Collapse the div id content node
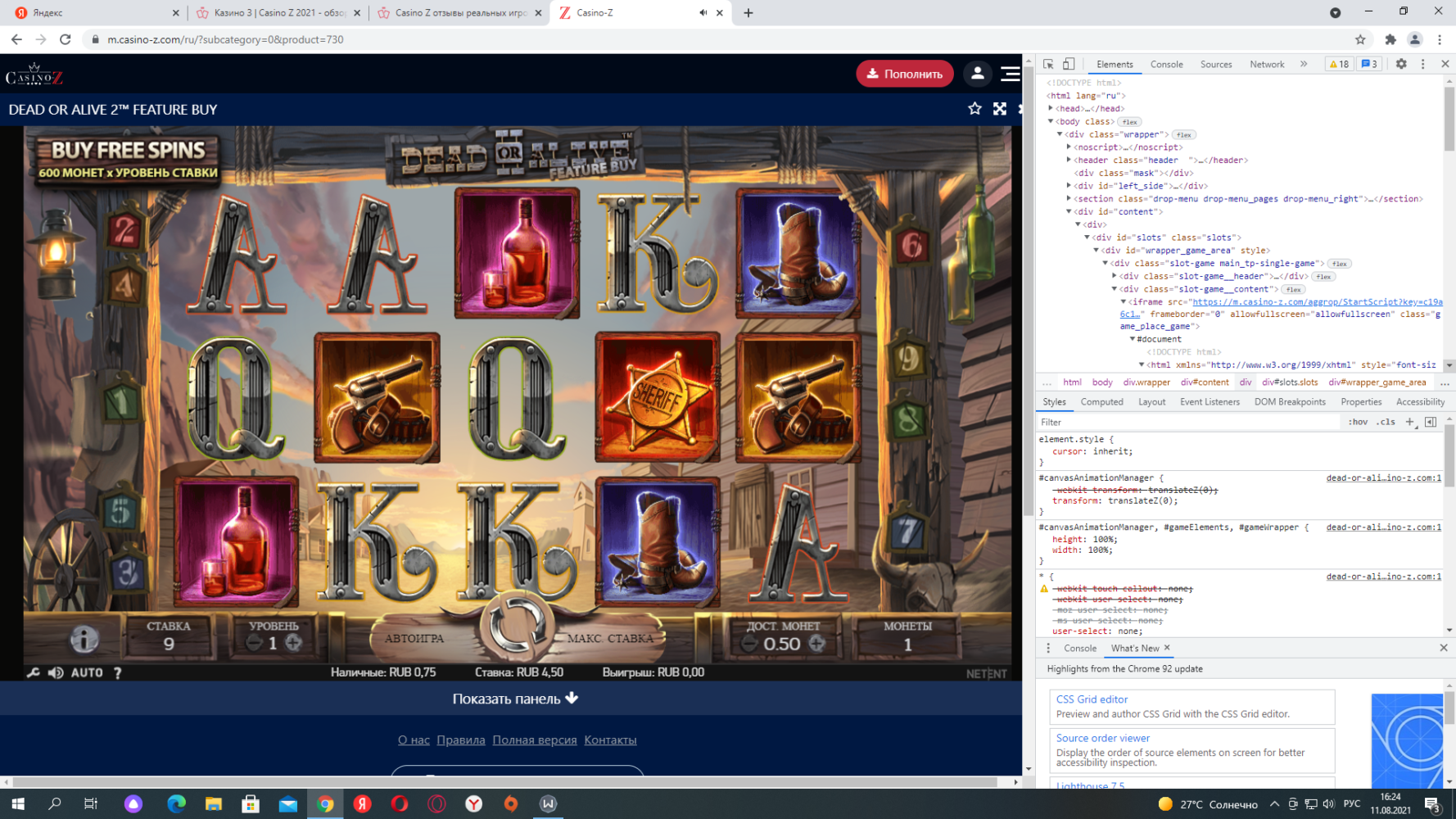This screenshot has width=1456, height=819. click(1069, 211)
